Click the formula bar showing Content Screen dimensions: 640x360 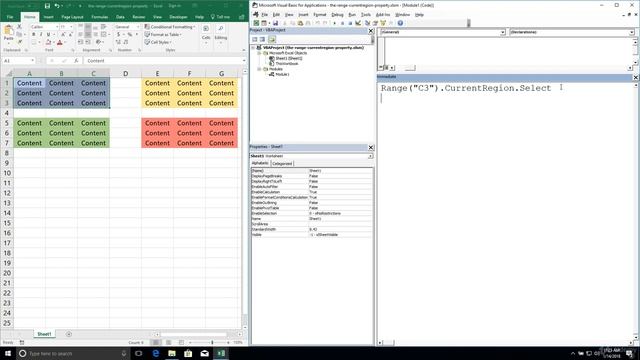click(x=163, y=60)
